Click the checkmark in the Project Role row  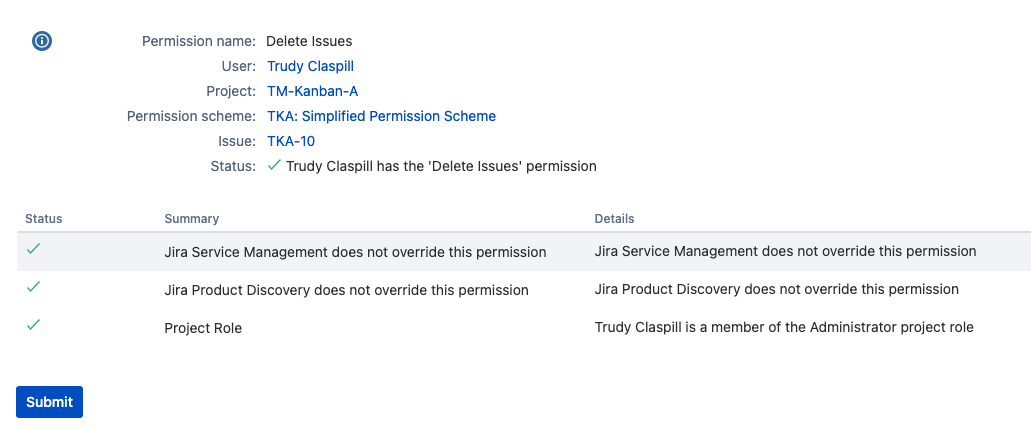click(x=33, y=325)
